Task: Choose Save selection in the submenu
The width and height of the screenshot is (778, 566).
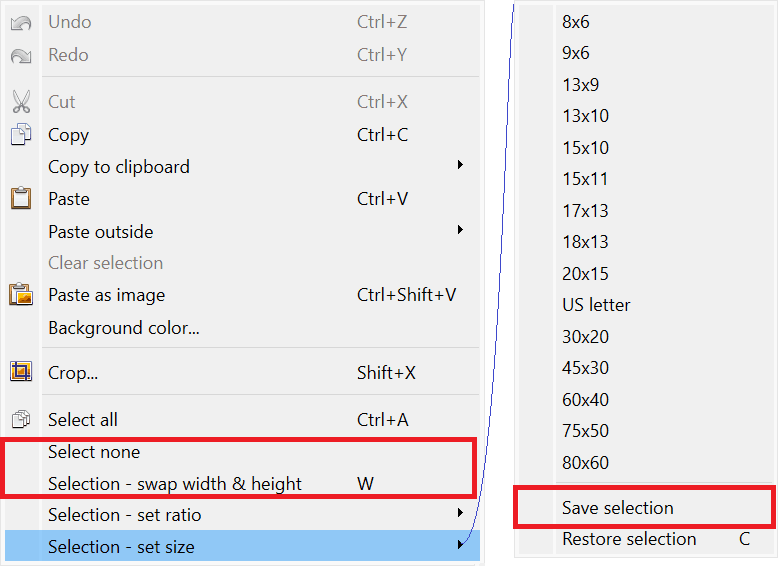Action: pyautogui.click(x=618, y=508)
